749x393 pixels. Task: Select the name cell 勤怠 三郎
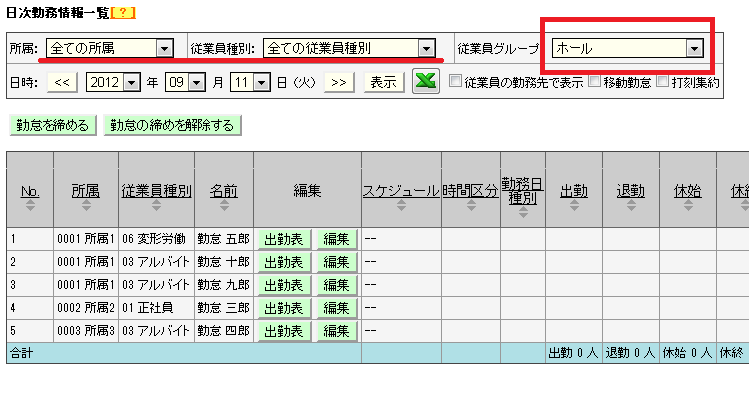click(224, 308)
